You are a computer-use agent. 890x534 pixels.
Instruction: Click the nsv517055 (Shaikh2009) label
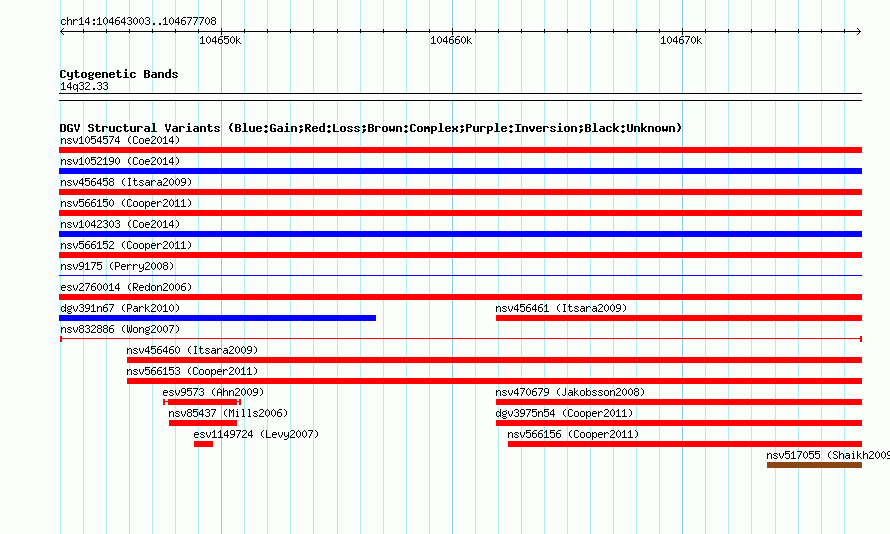828,455
